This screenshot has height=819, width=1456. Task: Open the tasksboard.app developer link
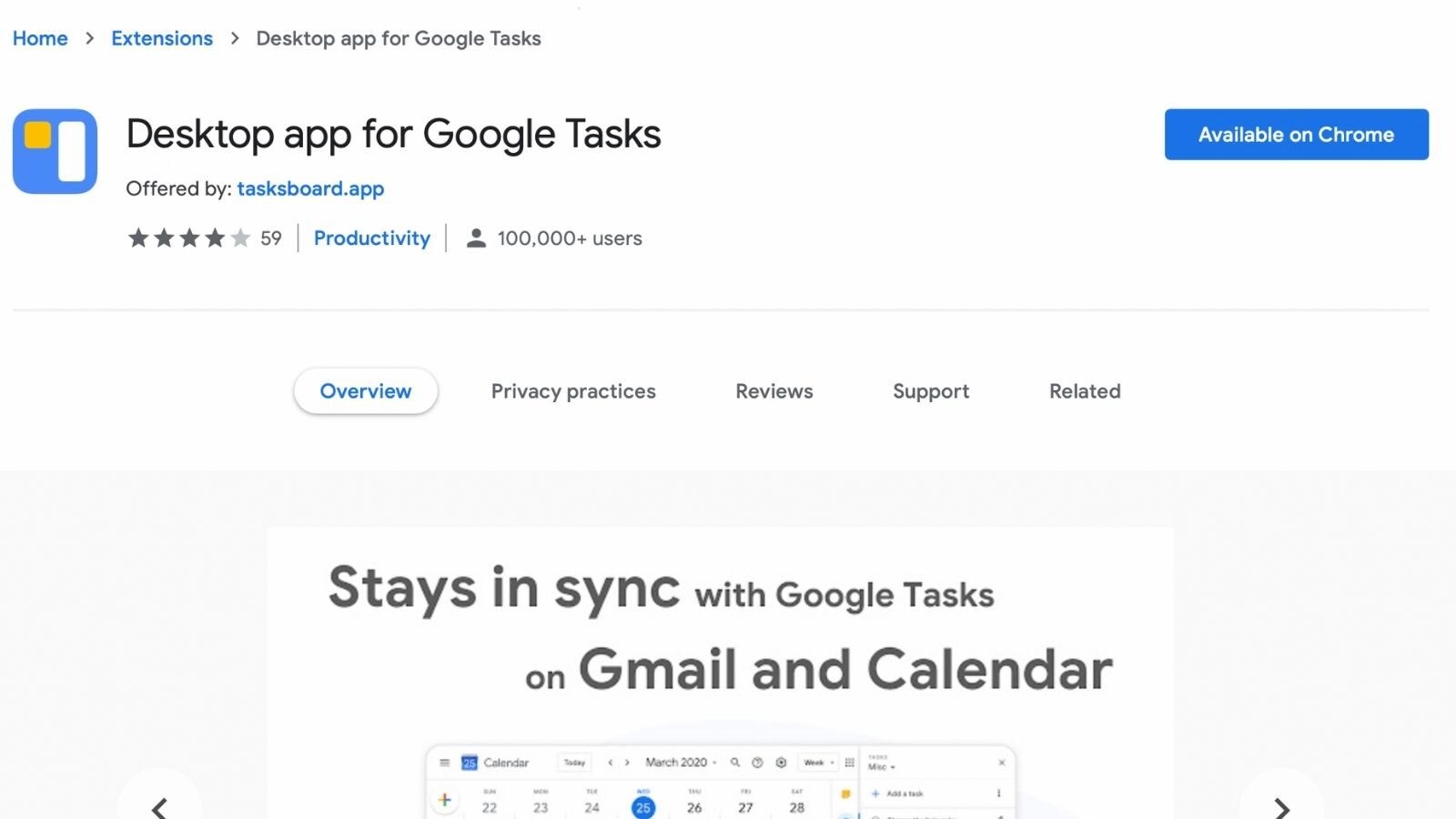tap(310, 188)
